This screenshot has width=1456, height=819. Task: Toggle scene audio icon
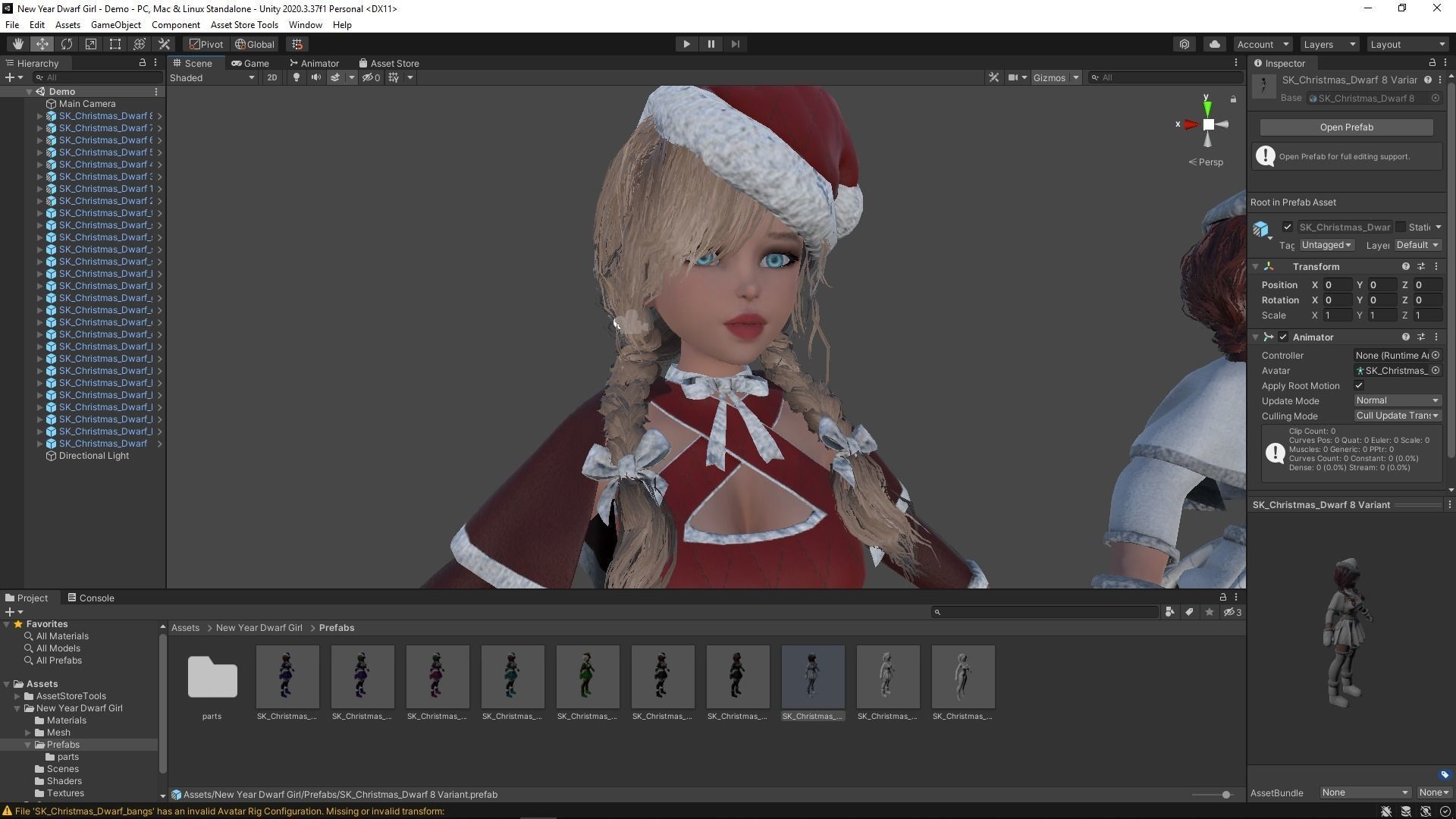(315, 77)
